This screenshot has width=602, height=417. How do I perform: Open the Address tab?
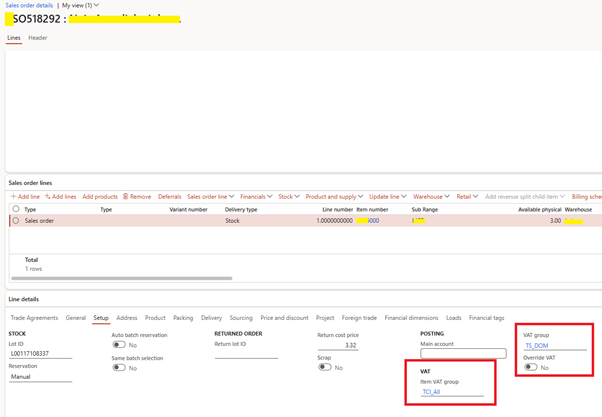pos(127,318)
